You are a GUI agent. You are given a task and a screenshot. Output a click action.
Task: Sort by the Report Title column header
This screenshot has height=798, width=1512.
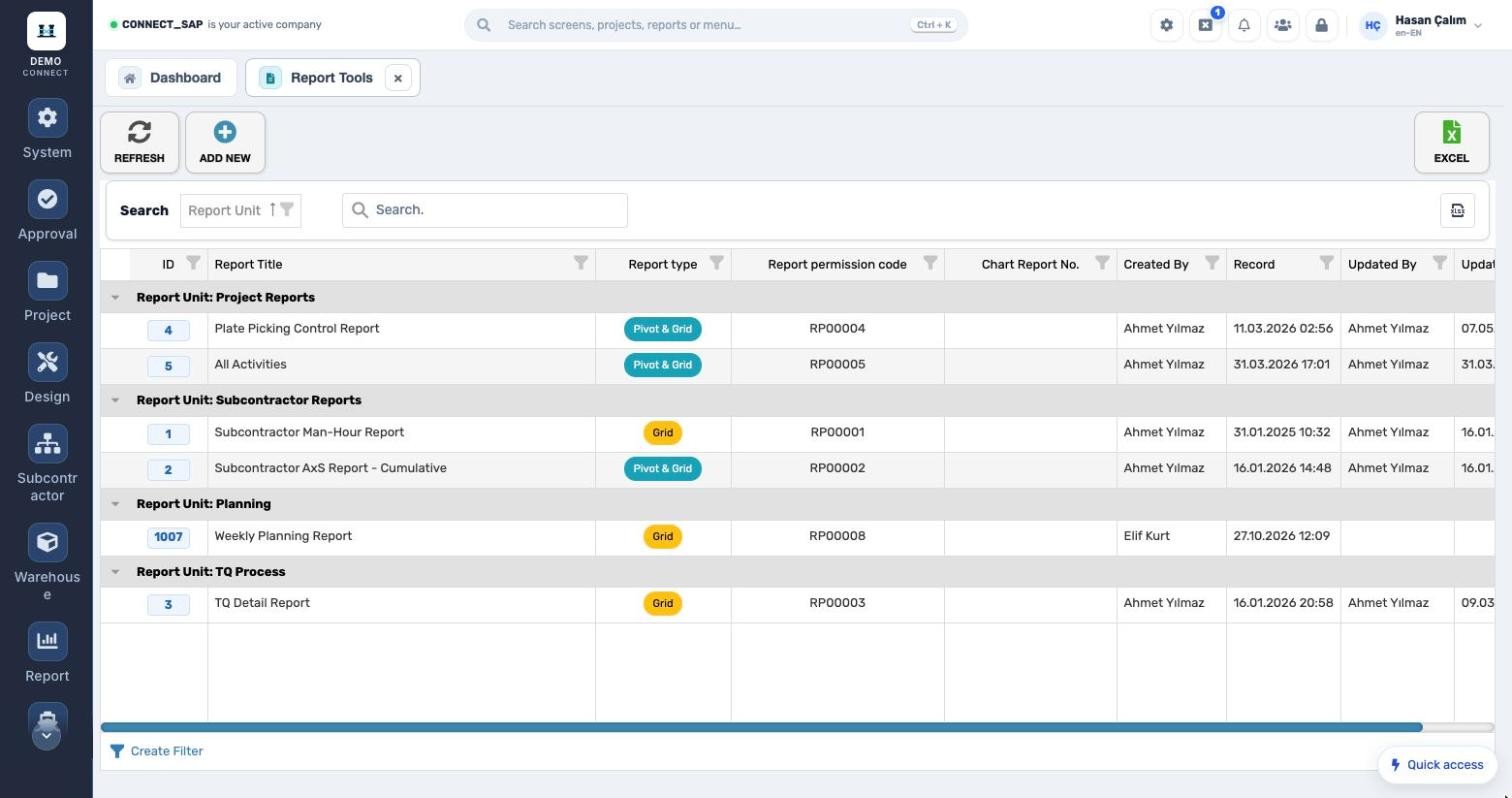(248, 264)
